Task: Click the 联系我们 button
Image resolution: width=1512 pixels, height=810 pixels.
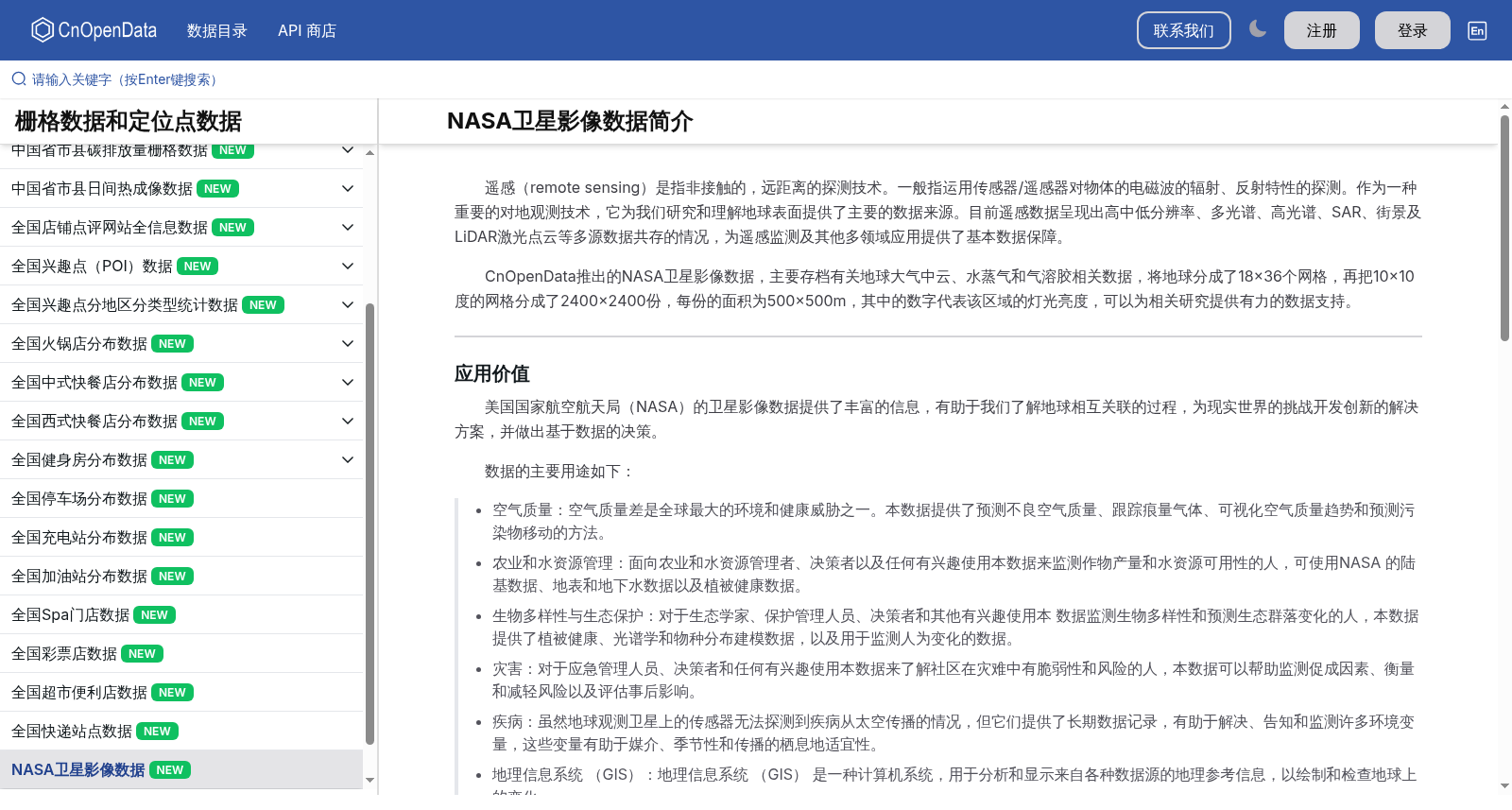Action: coord(1183,30)
